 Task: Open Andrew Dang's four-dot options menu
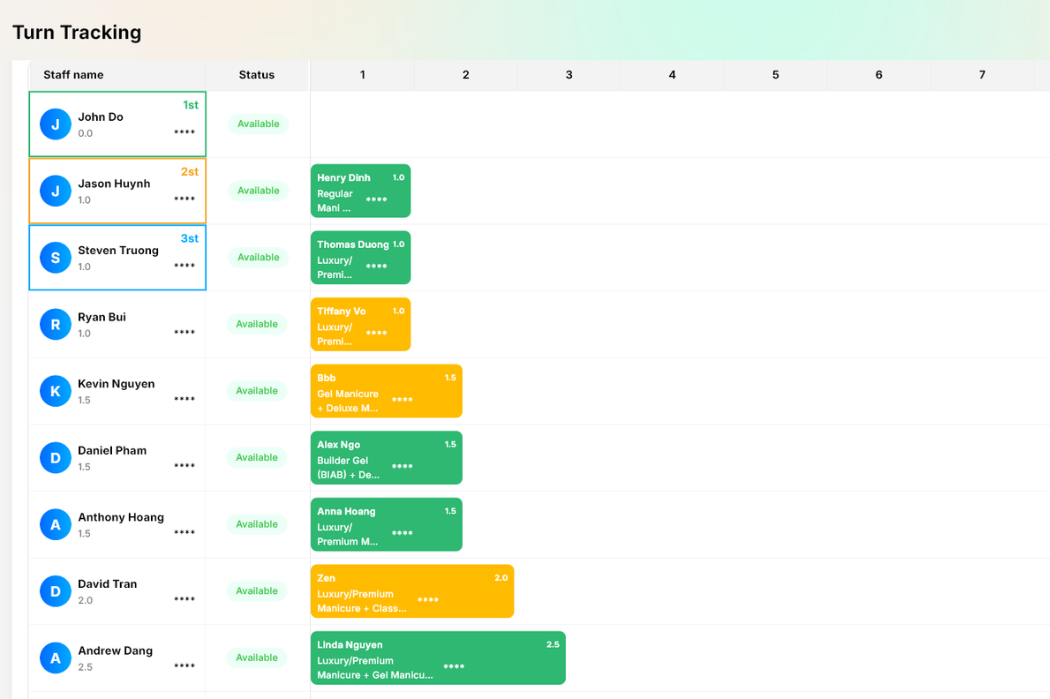point(184,666)
